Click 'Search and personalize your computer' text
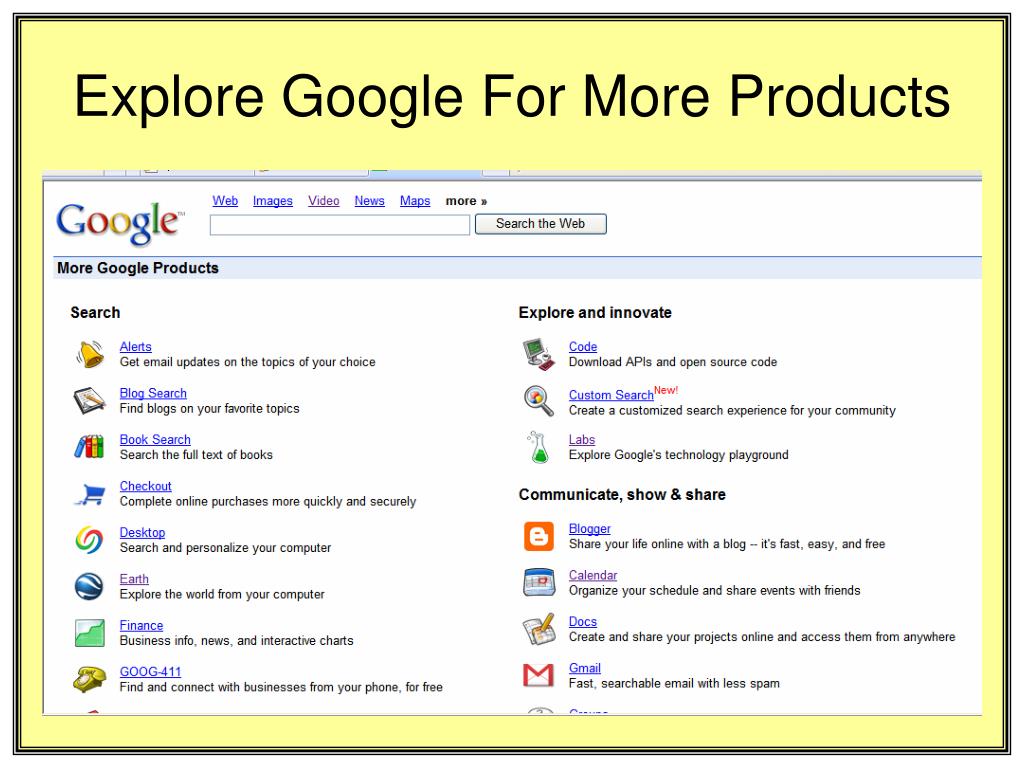The height and width of the screenshot is (768, 1024). click(x=225, y=548)
